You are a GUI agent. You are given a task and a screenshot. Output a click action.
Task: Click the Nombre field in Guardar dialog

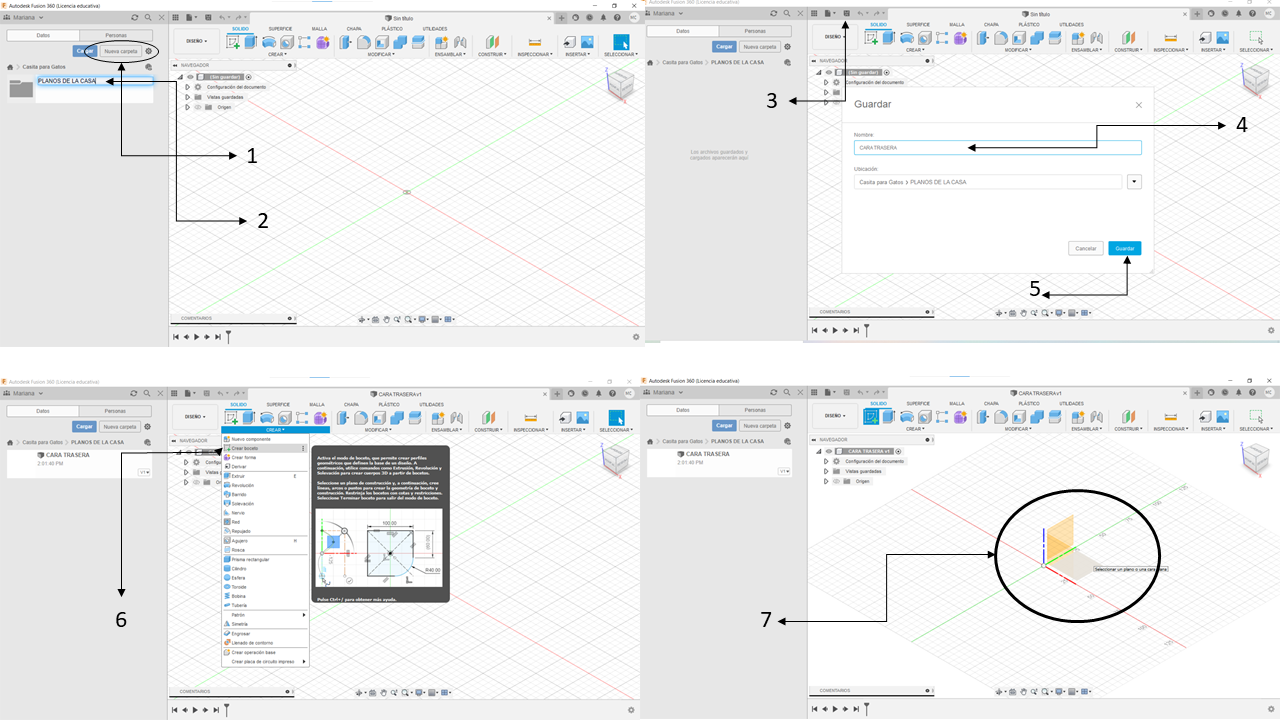(997, 147)
